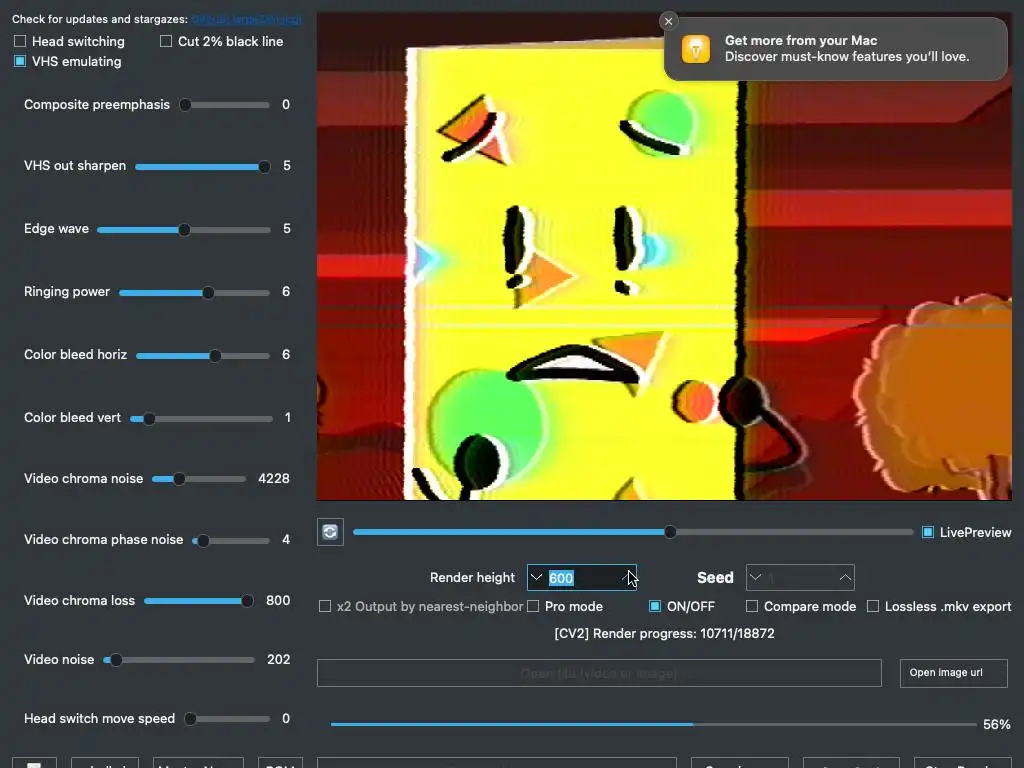Enable the Head switching checkbox
Screen dimensions: 1024x768
click(20, 41)
